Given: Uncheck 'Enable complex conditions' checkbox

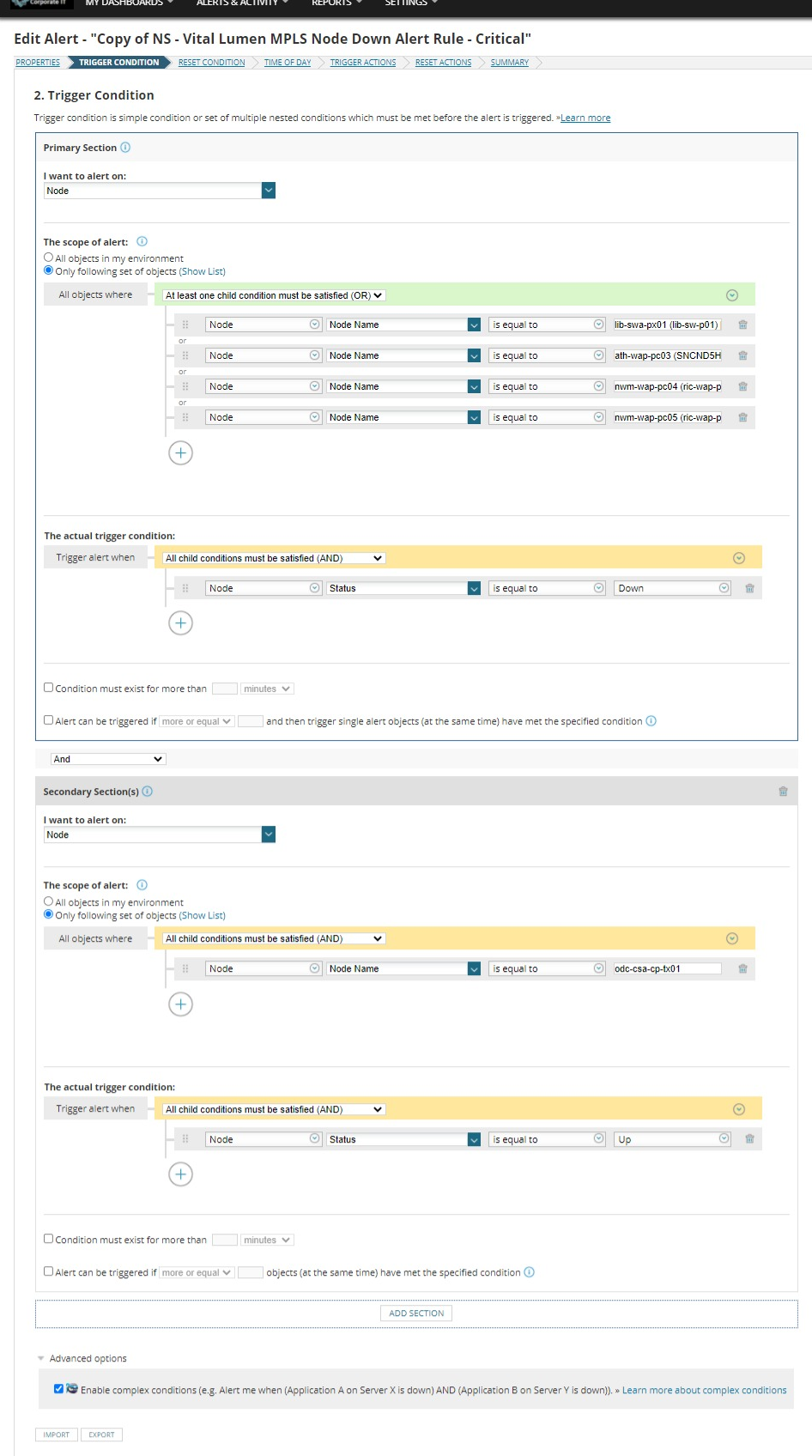Looking at the screenshot, I should (58, 1389).
